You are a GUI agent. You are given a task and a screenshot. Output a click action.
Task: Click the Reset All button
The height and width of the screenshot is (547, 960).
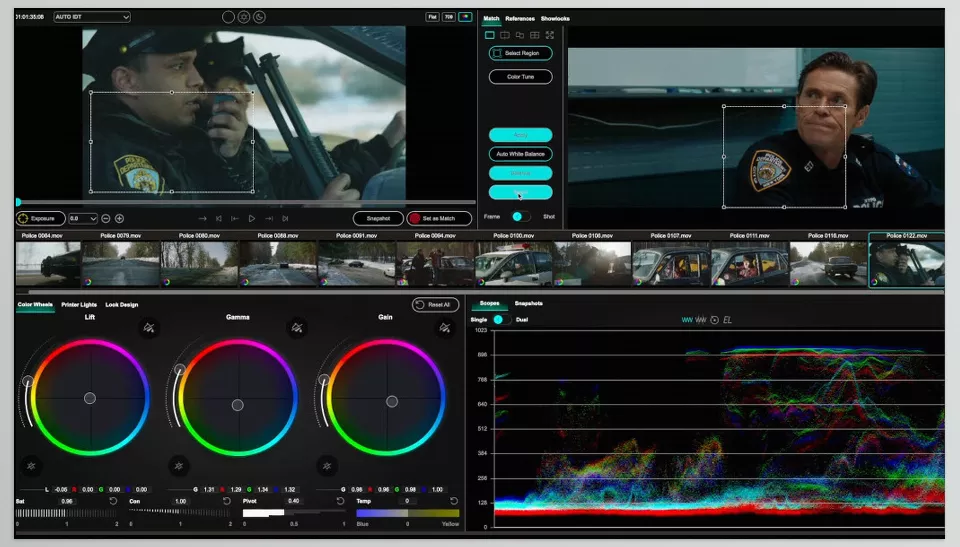point(435,304)
